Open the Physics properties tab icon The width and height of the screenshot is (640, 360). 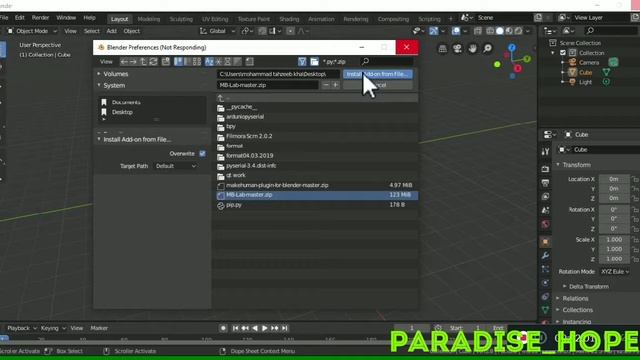545,283
